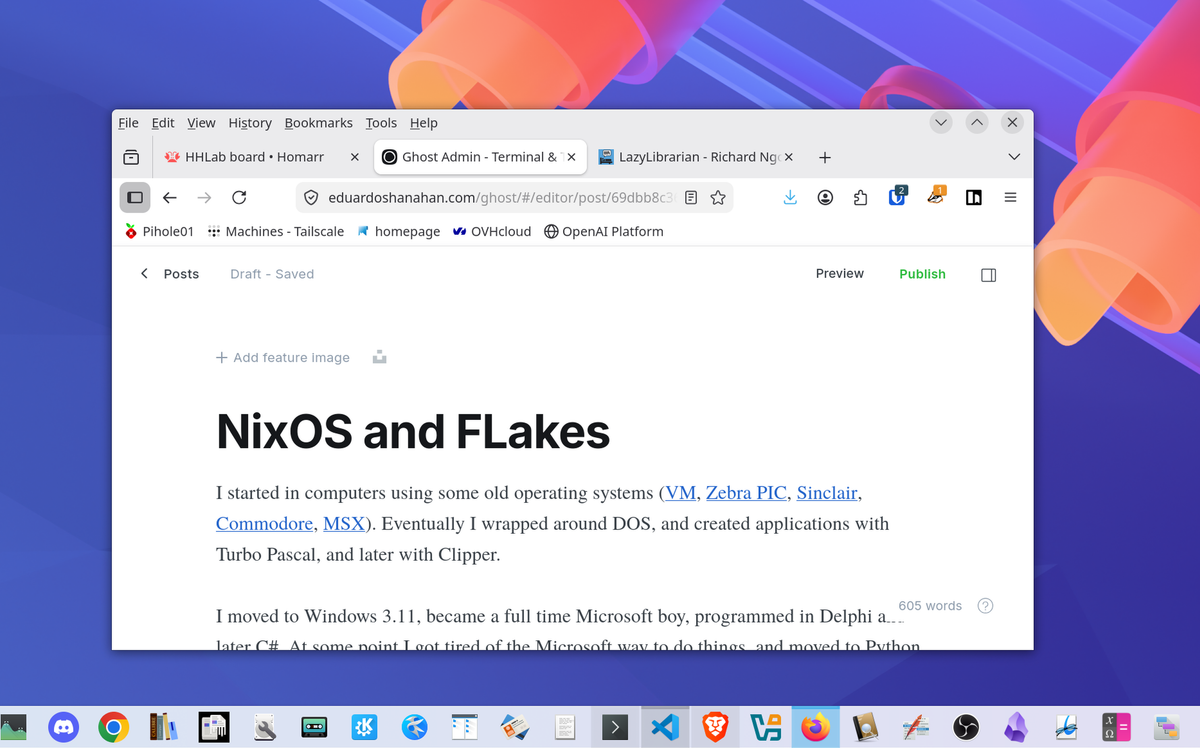Open the Firefox hamburger application menu
Viewport: 1200px width, 748px height.
(1010, 197)
